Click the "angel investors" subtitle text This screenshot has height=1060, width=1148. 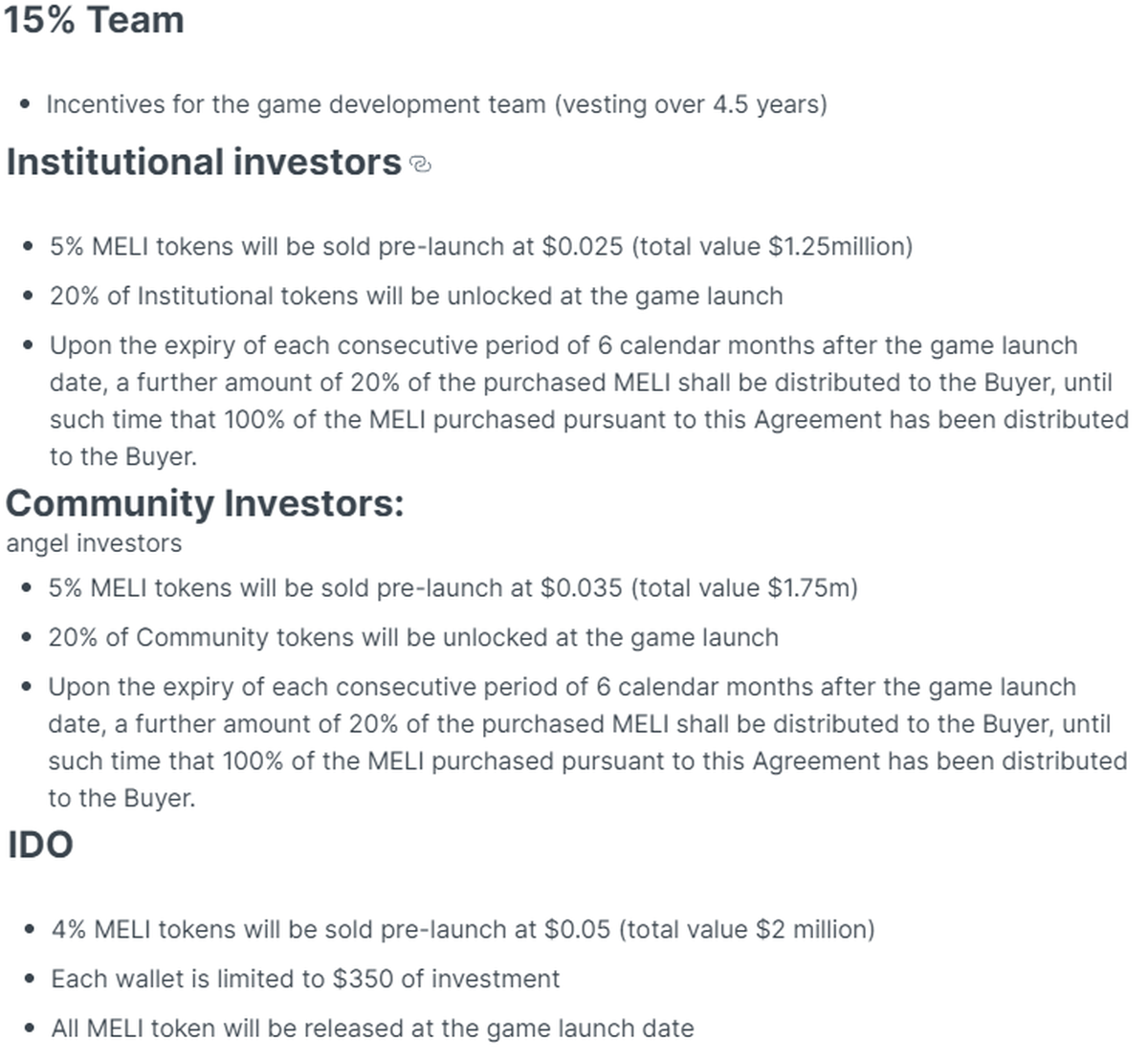pos(94,543)
